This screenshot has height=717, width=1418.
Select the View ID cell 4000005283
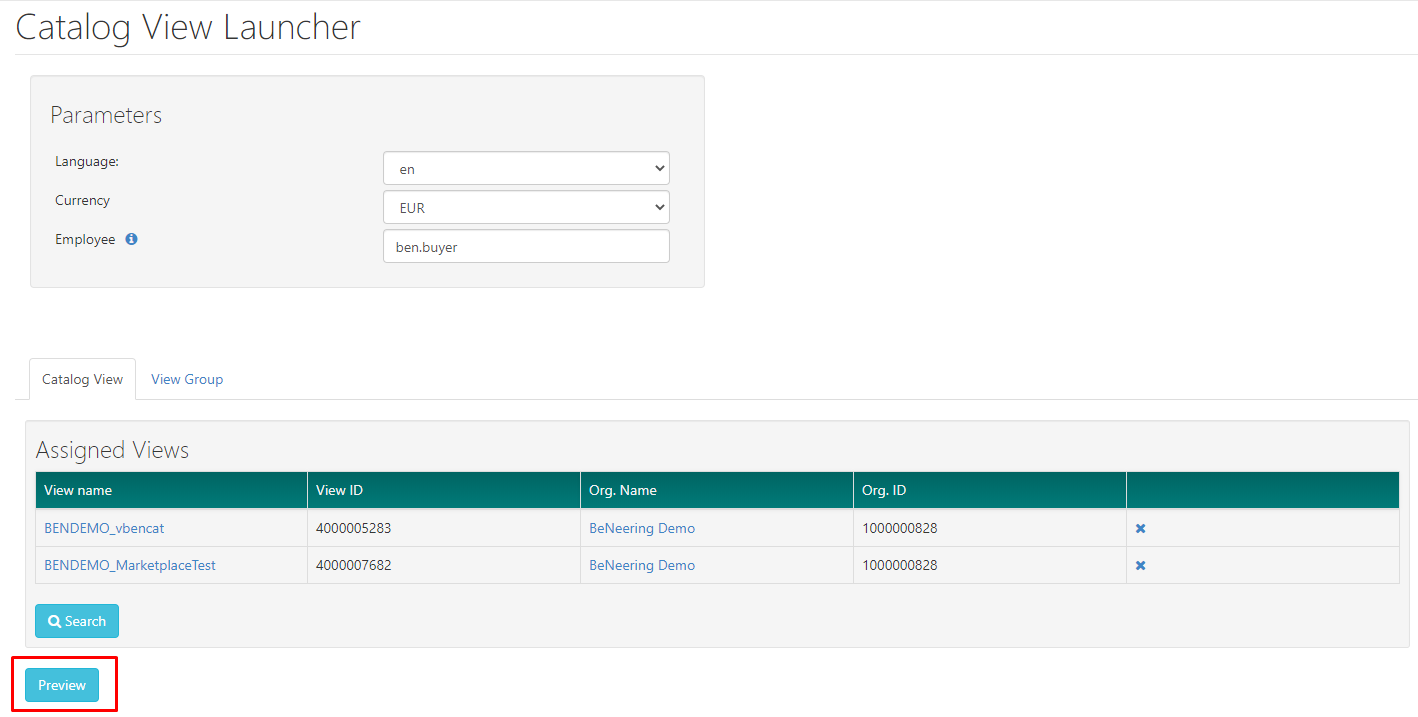point(353,528)
